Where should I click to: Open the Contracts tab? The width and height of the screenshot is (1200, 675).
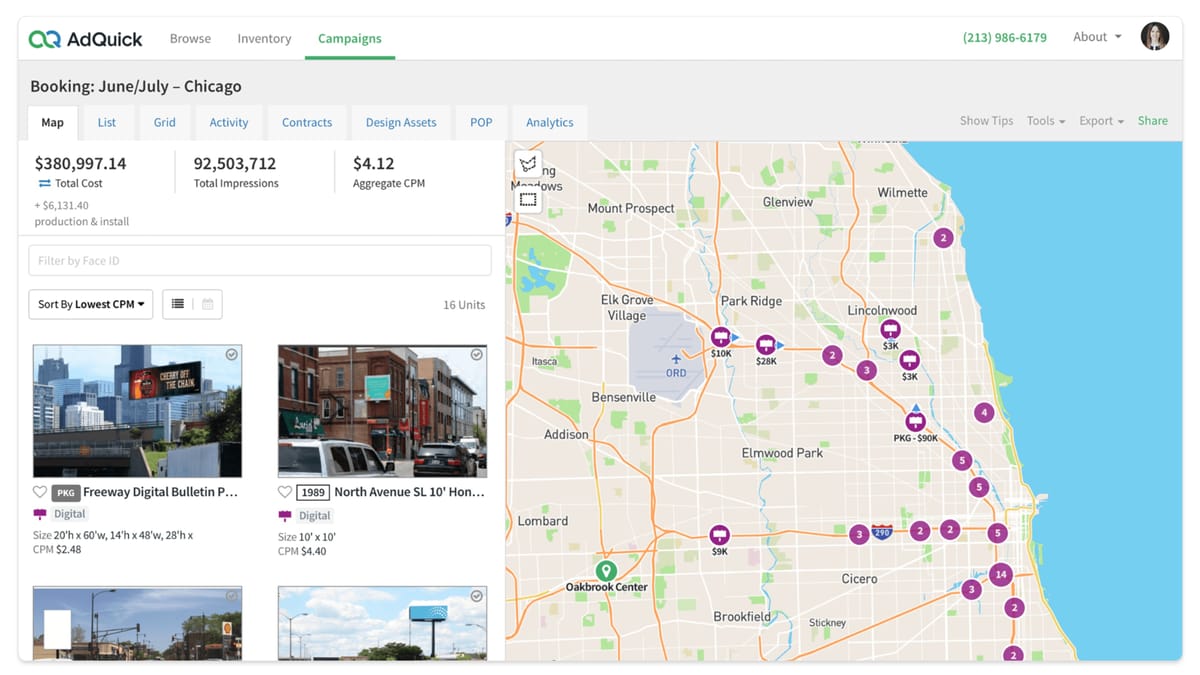(307, 123)
